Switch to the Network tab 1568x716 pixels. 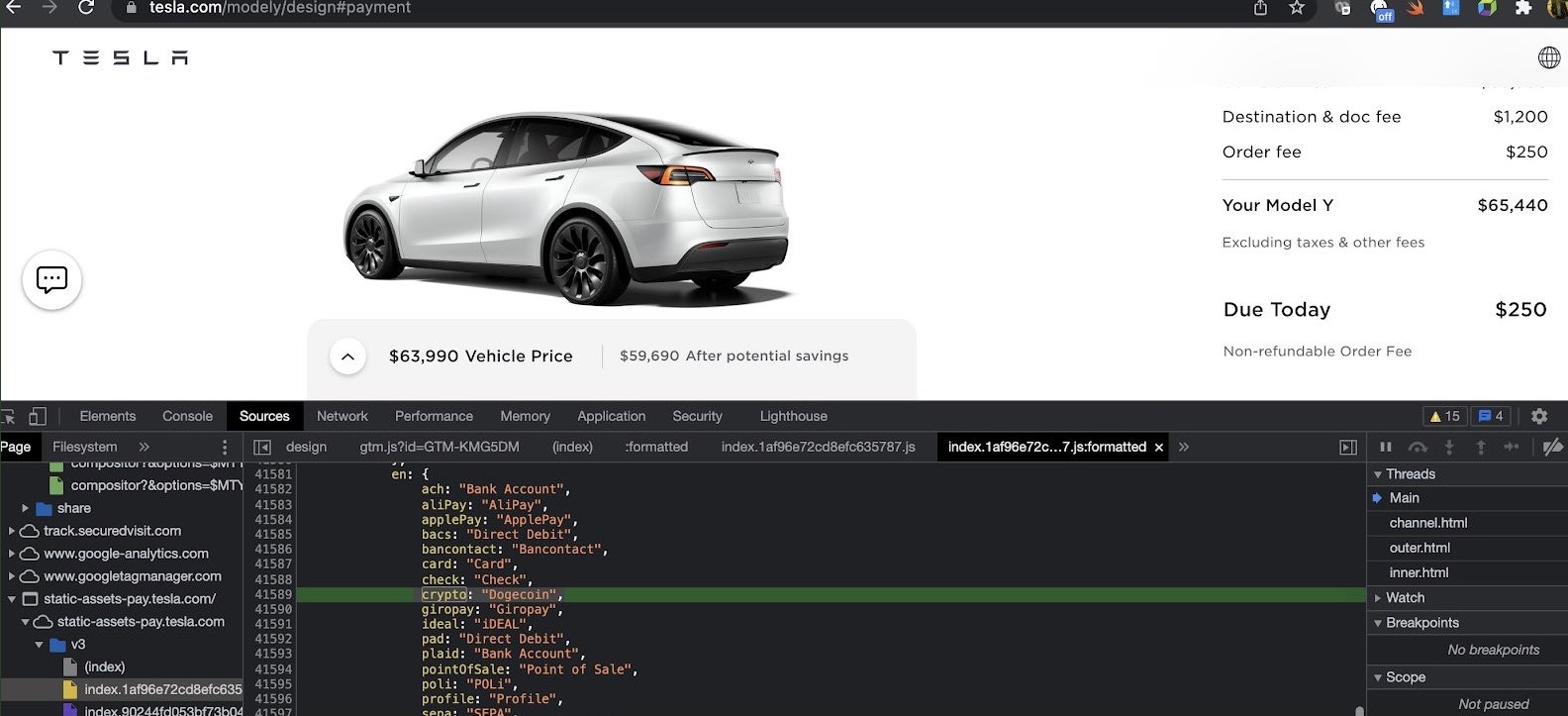343,416
